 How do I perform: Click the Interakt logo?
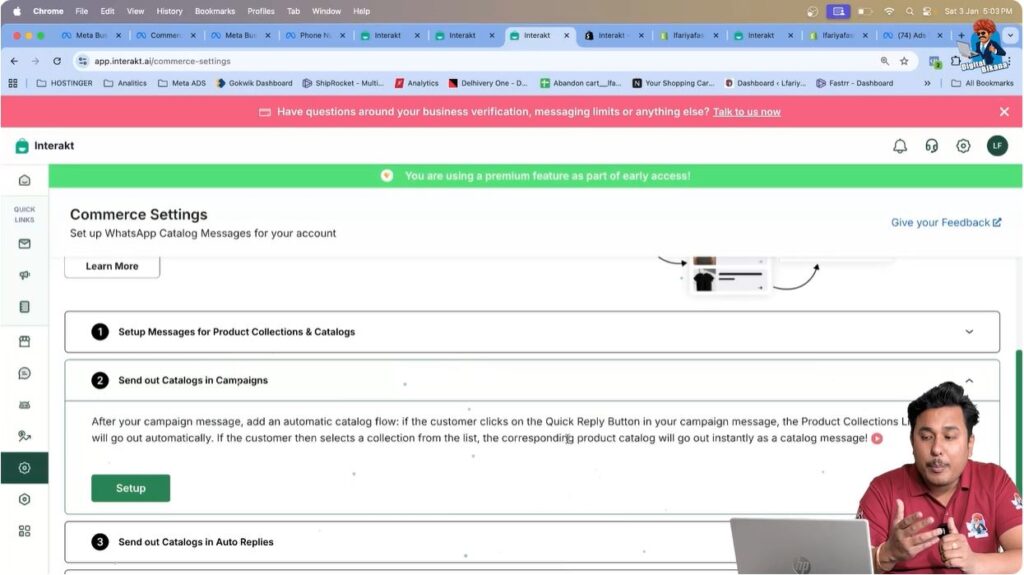click(44, 146)
